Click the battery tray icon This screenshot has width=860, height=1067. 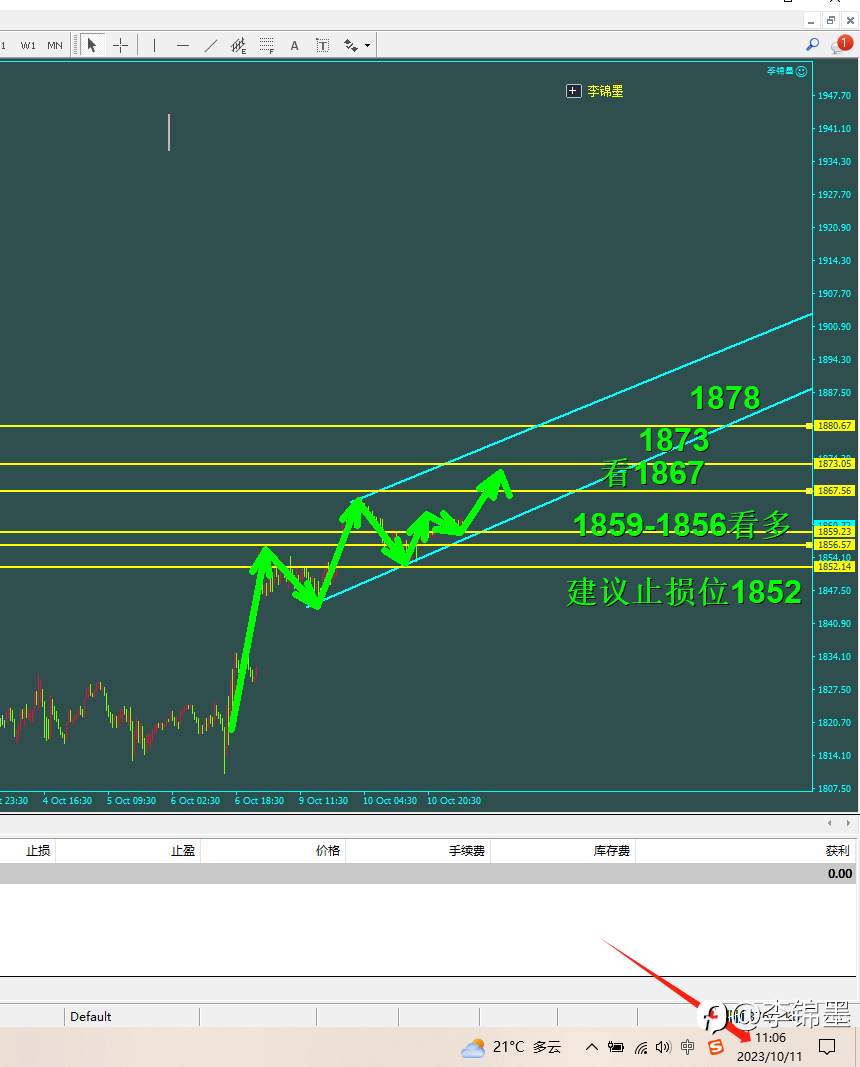[616, 1047]
